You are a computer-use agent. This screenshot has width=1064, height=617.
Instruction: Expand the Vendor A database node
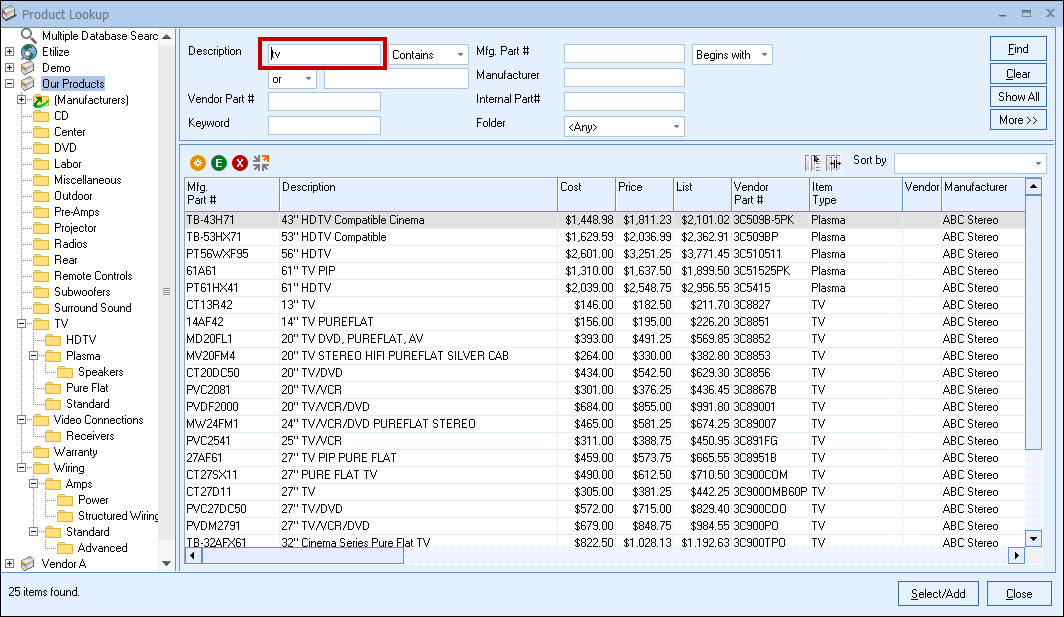click(x=10, y=564)
